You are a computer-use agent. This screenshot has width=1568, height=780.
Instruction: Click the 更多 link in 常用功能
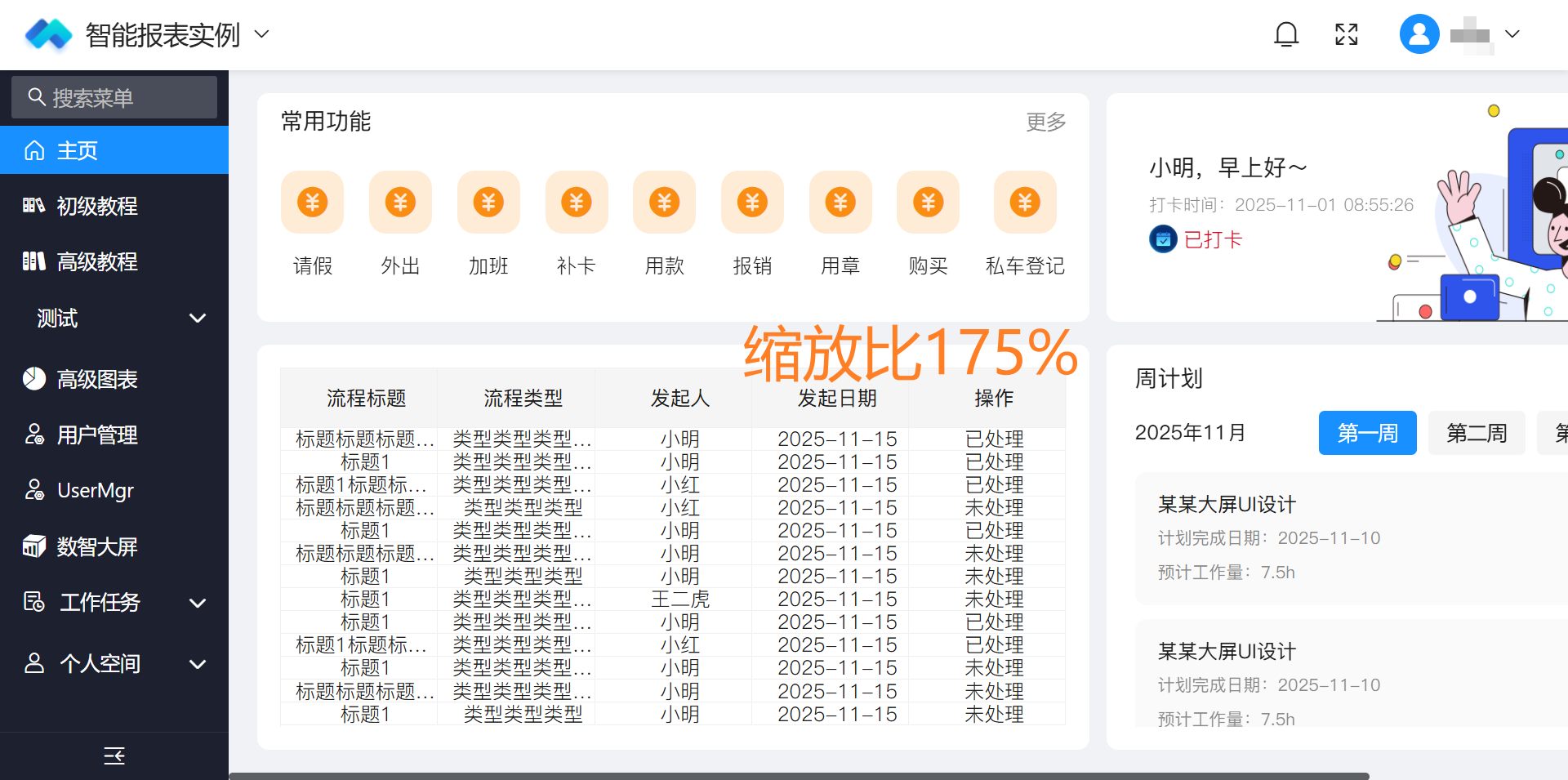tap(1045, 122)
